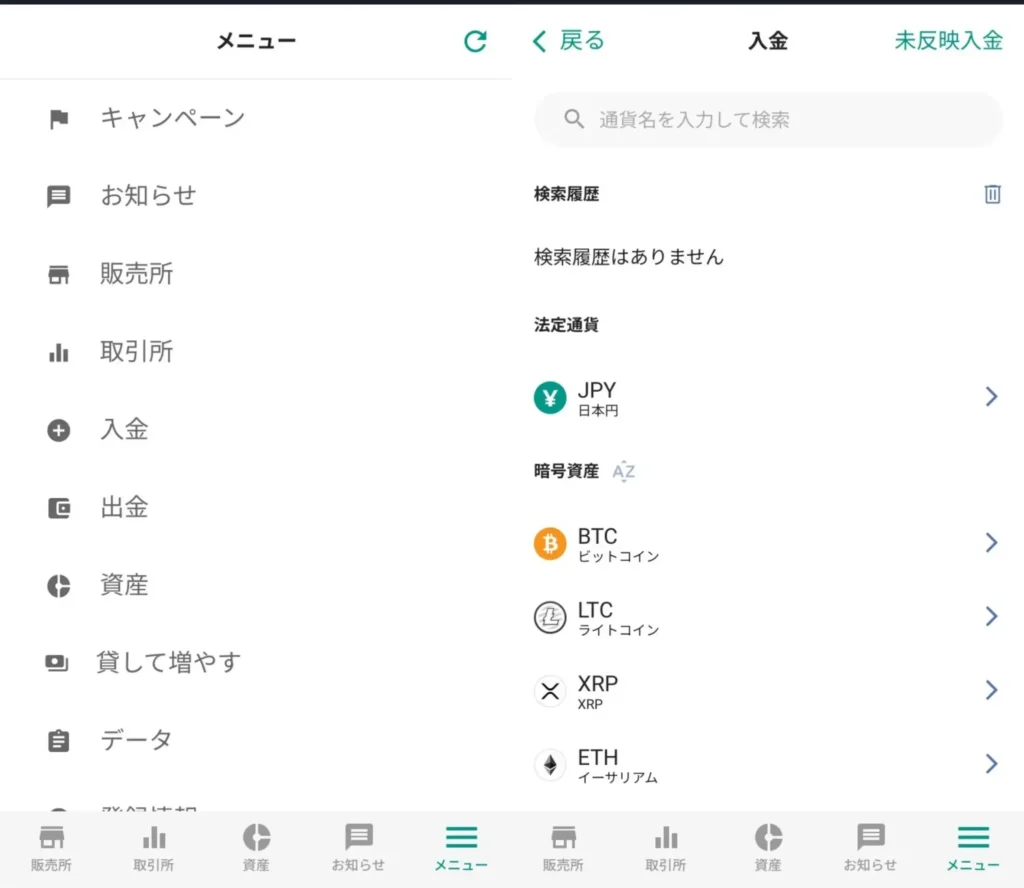Image resolution: width=1024 pixels, height=888 pixels.
Task: Open the JPY row chevron arrow
Action: 991,397
